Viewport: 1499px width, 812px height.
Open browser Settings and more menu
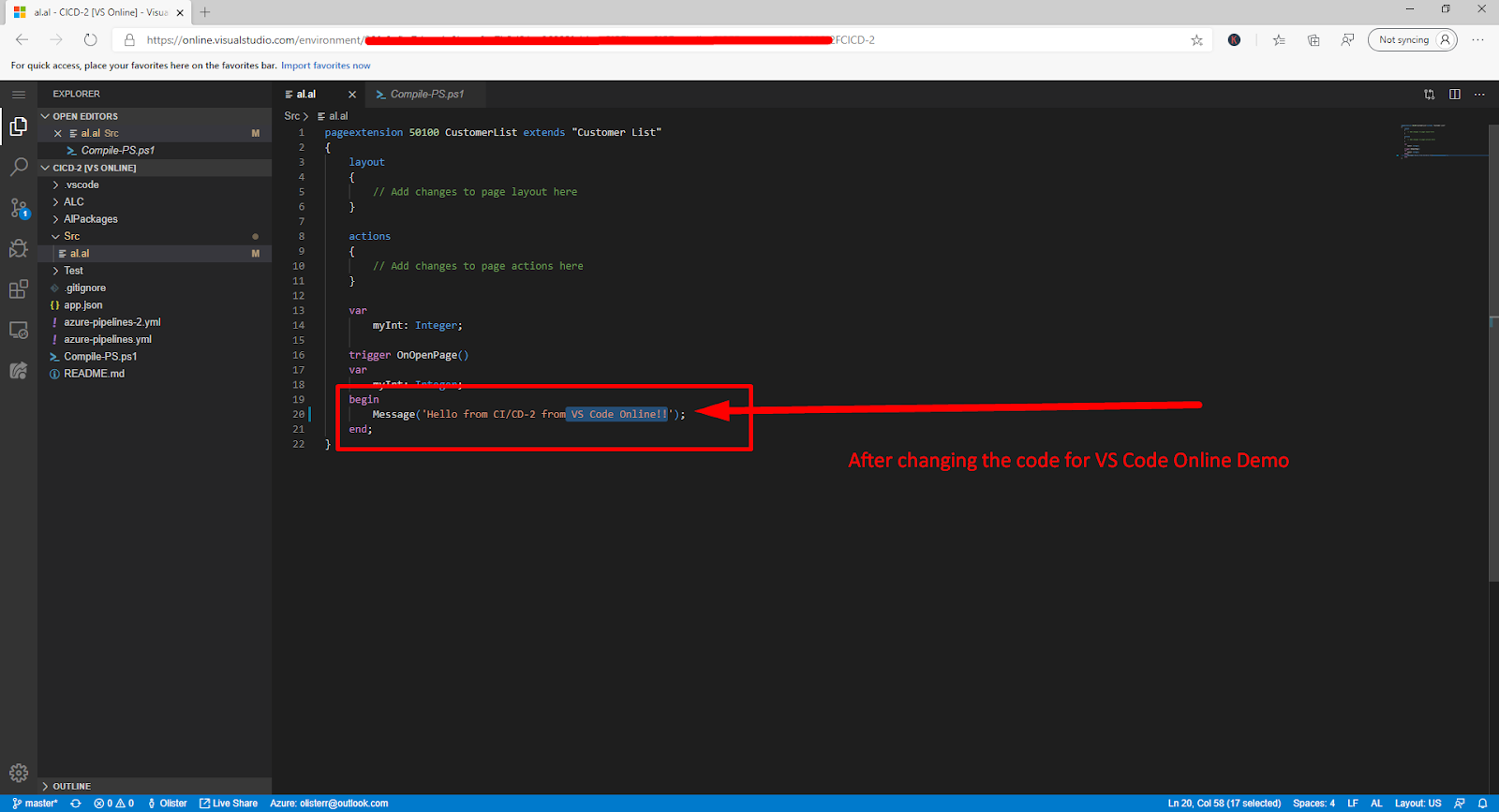[x=1478, y=40]
